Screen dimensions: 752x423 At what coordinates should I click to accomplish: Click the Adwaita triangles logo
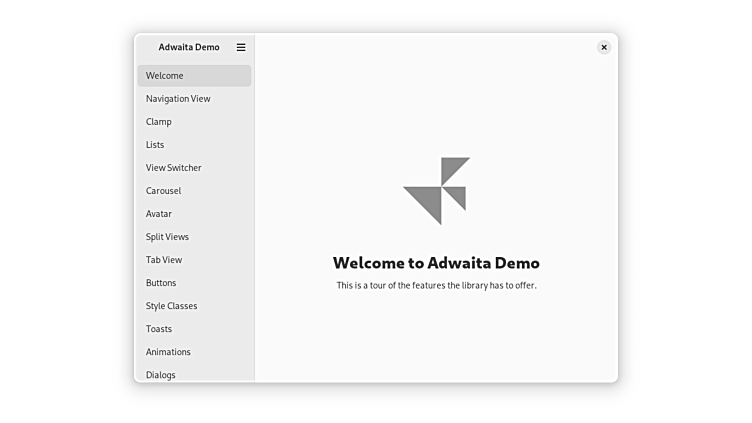(437, 190)
